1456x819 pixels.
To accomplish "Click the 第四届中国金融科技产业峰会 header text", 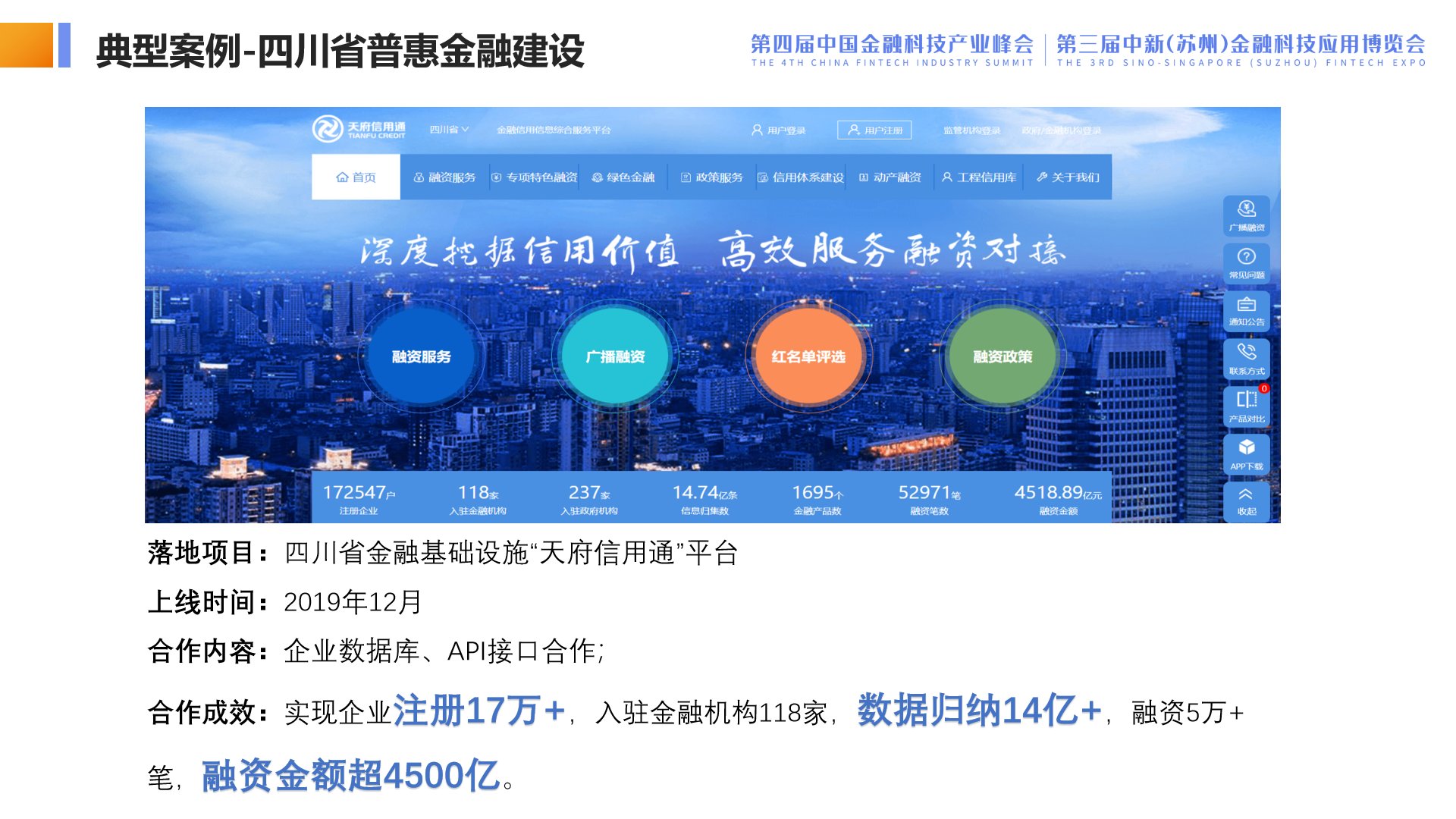I will (893, 44).
